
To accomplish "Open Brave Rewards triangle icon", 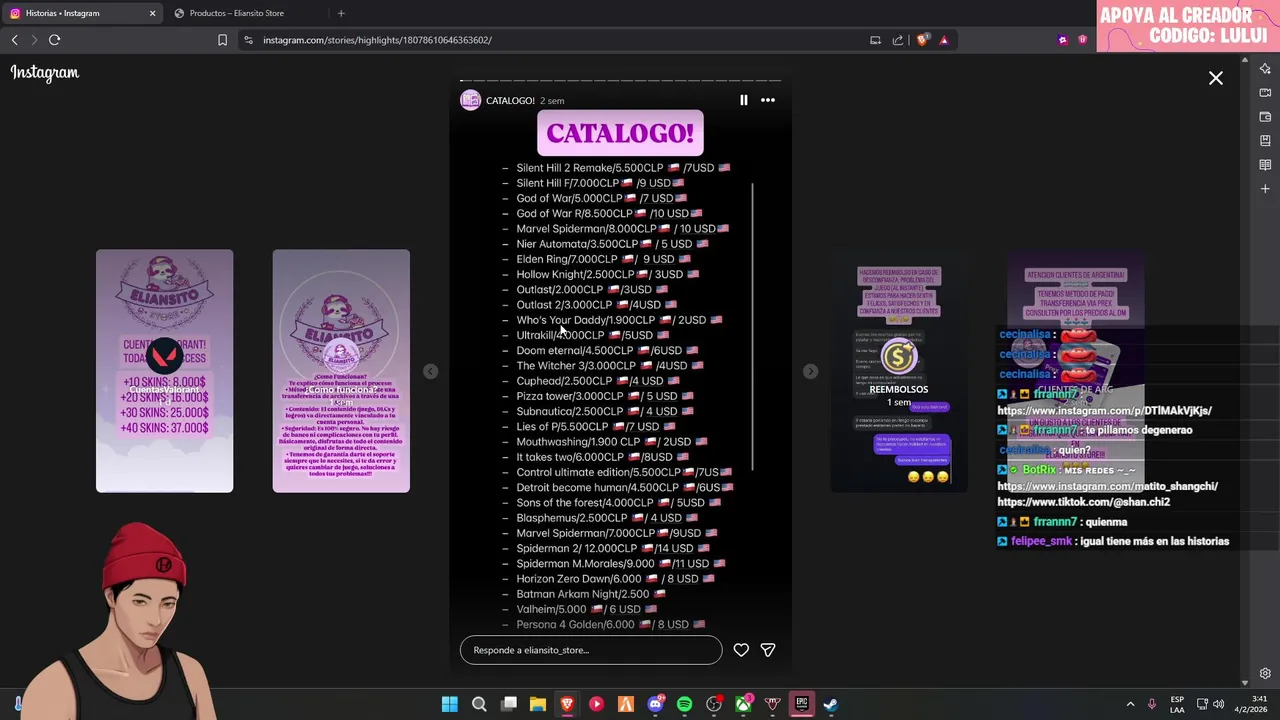I will 944,40.
